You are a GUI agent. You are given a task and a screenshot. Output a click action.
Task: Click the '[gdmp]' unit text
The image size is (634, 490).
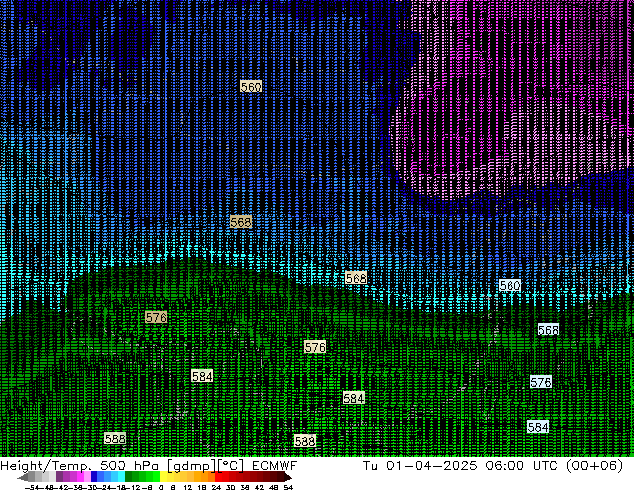click(x=192, y=466)
